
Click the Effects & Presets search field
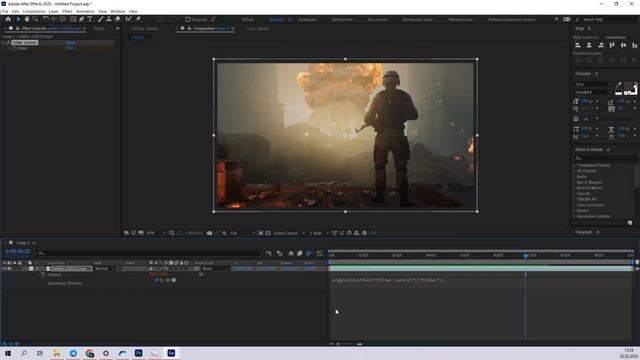605,158
